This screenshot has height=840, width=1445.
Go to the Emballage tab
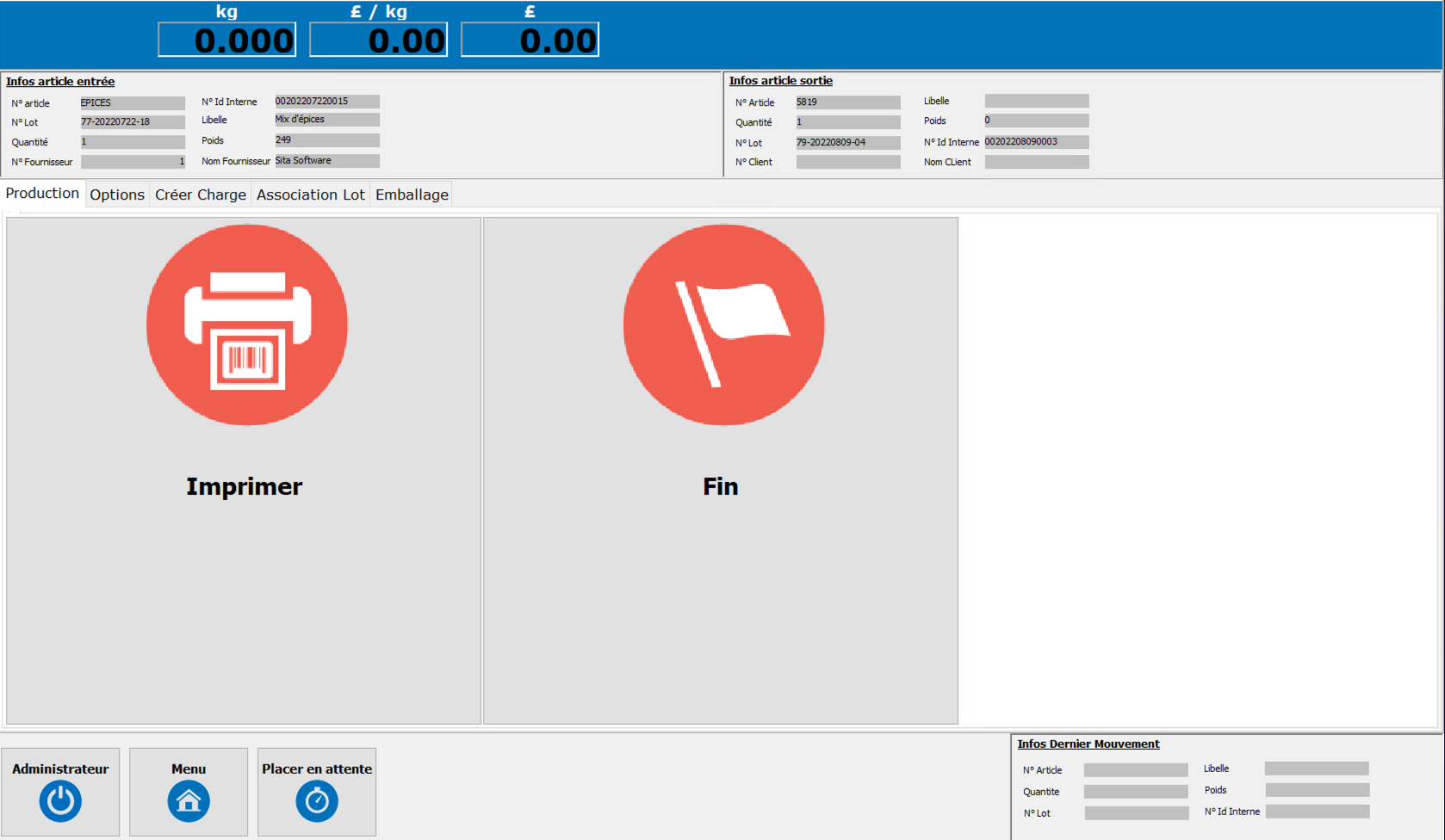tap(412, 195)
